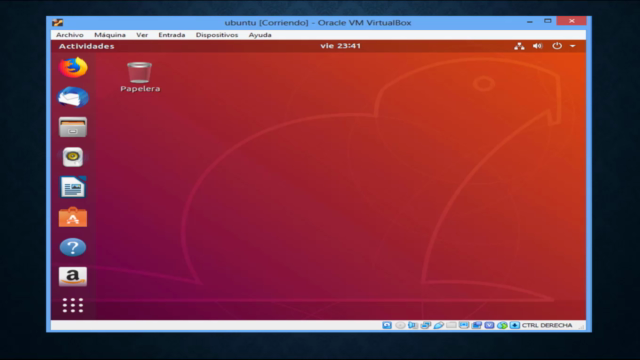Show applications grid of dots
Image resolution: width=640 pixels, height=360 pixels.
[x=73, y=305]
